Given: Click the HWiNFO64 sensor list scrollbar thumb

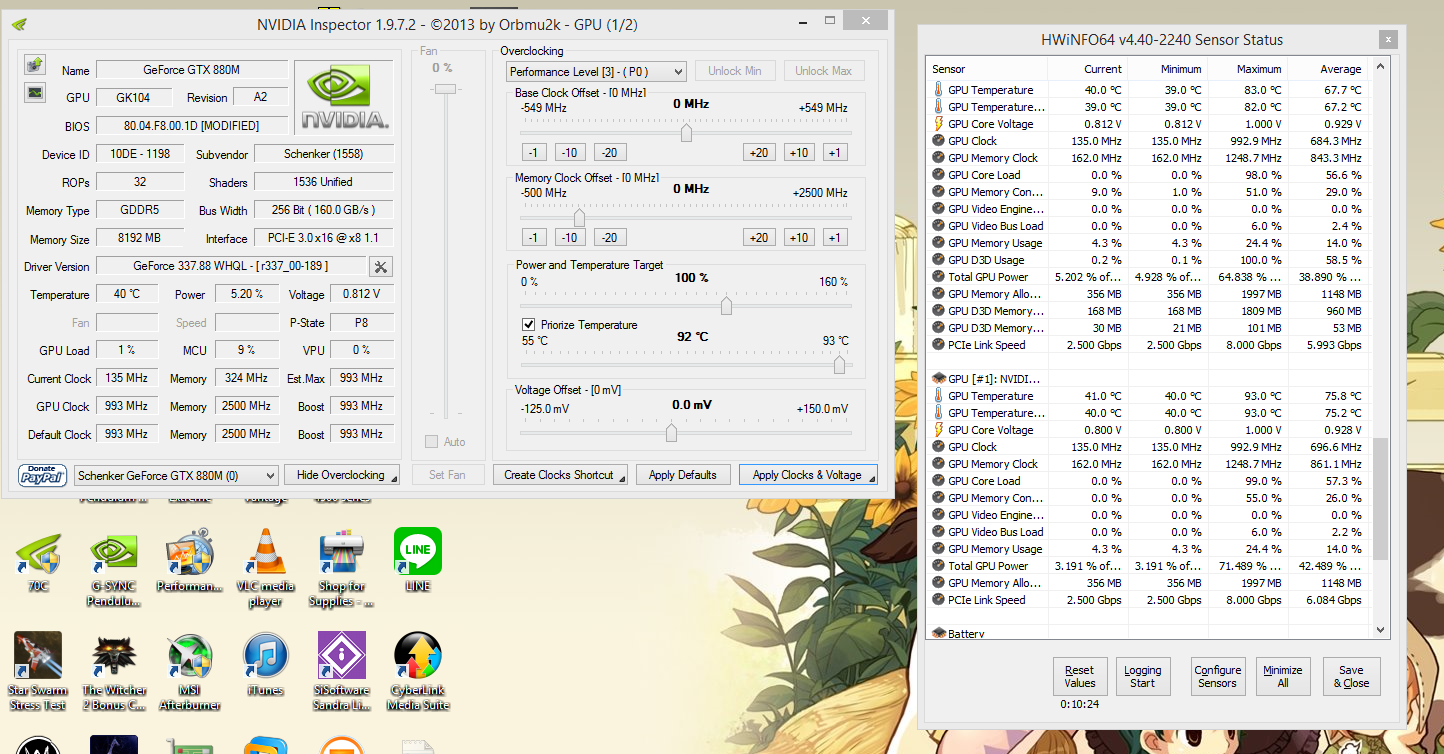Looking at the screenshot, I should pos(1381,498).
